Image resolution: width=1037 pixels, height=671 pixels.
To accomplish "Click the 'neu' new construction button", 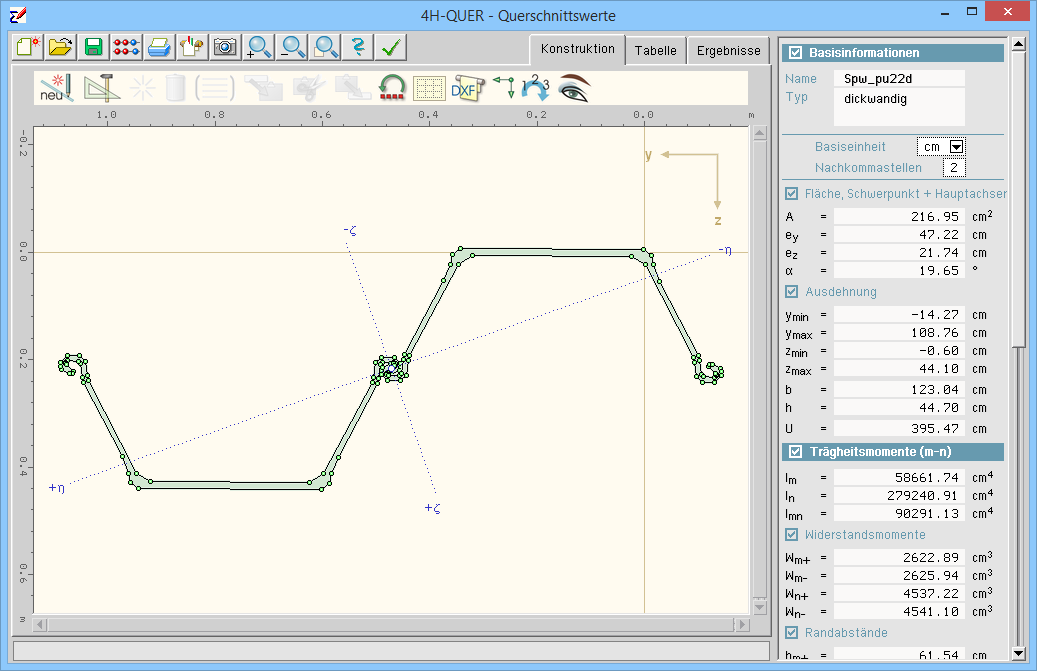I will (x=56, y=88).
